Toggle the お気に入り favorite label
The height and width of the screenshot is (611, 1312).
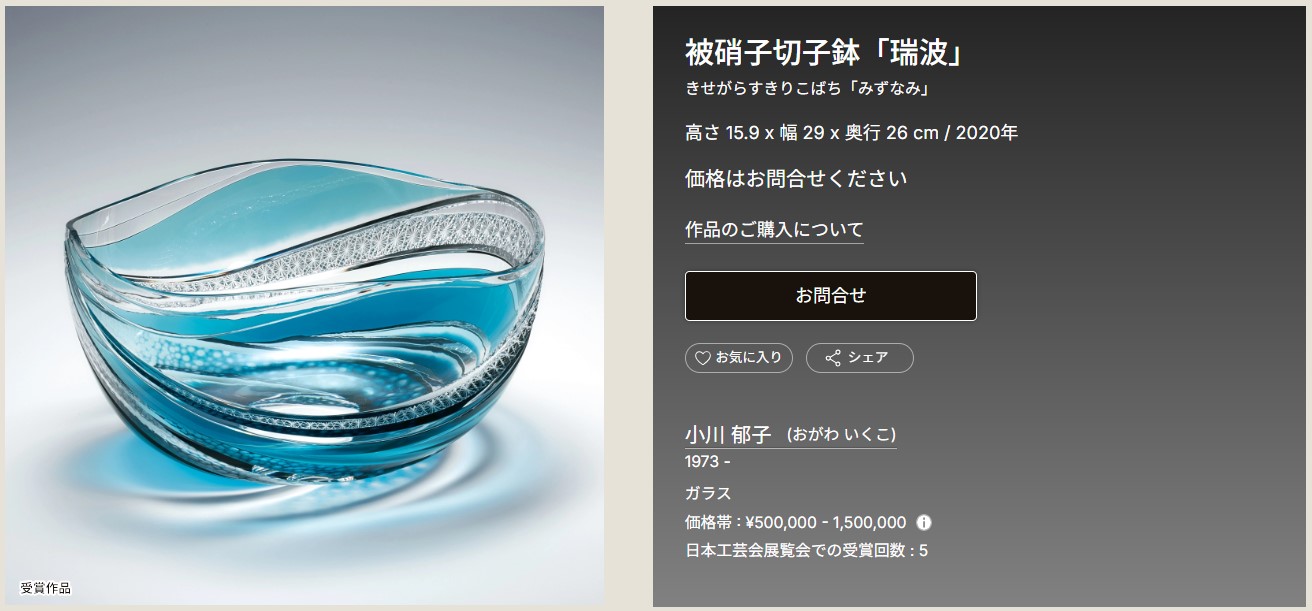pyautogui.click(x=749, y=358)
